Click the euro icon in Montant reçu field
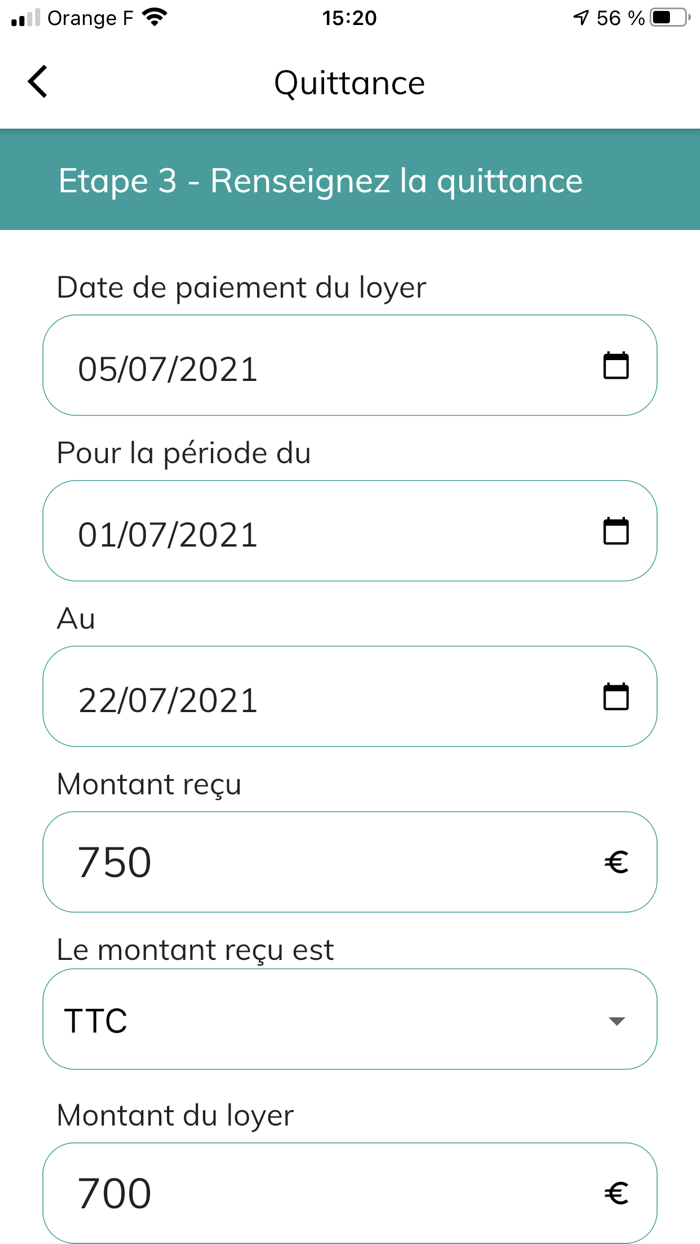This screenshot has width=700, height=1244. click(617, 862)
